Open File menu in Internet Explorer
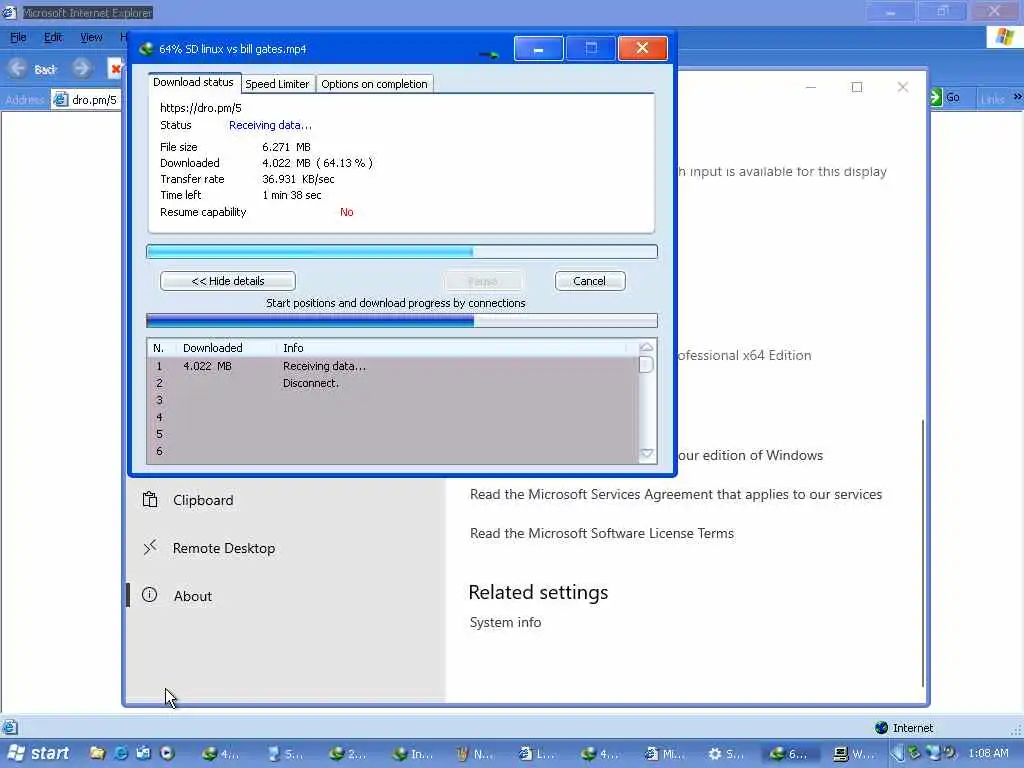 pyautogui.click(x=18, y=37)
